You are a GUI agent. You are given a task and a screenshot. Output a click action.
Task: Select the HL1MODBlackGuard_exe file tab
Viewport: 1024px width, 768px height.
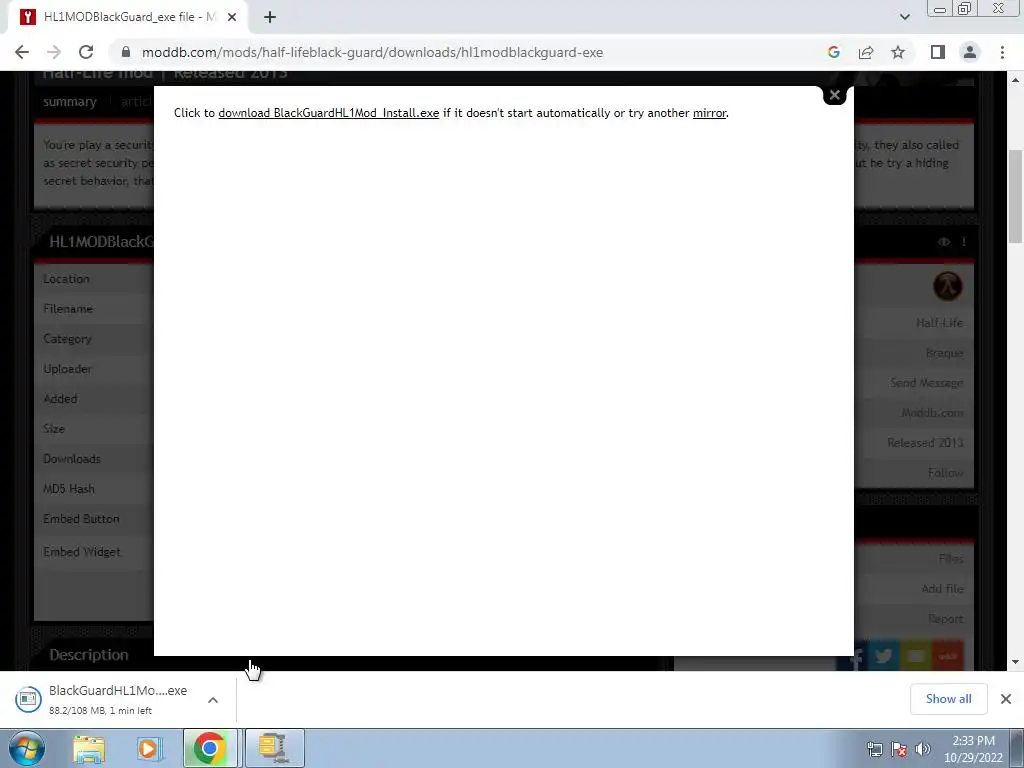(x=127, y=17)
